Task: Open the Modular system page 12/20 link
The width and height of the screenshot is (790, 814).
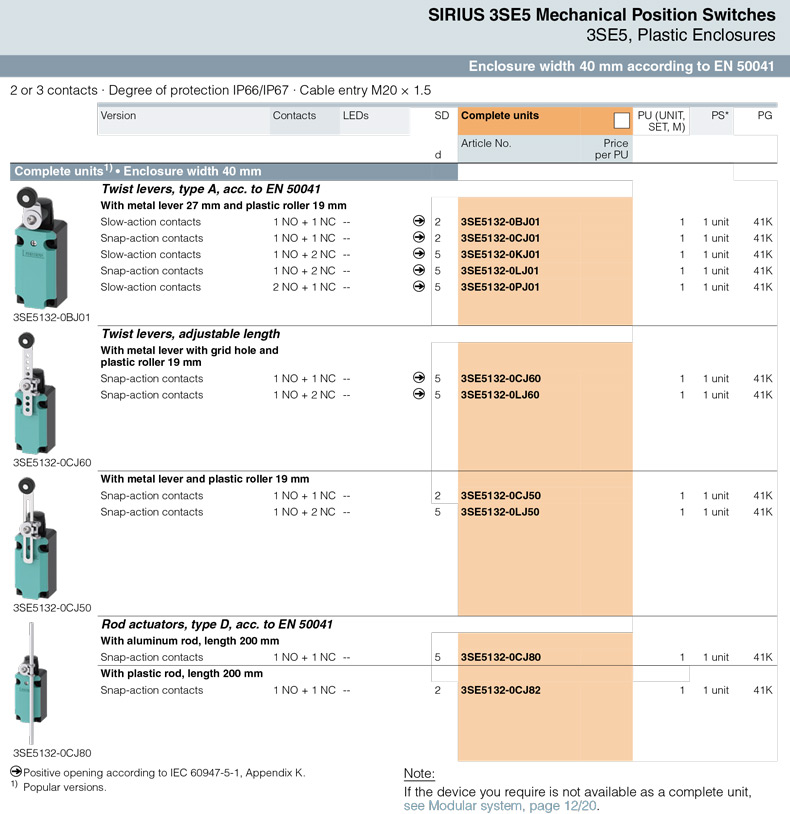Action: [501, 806]
